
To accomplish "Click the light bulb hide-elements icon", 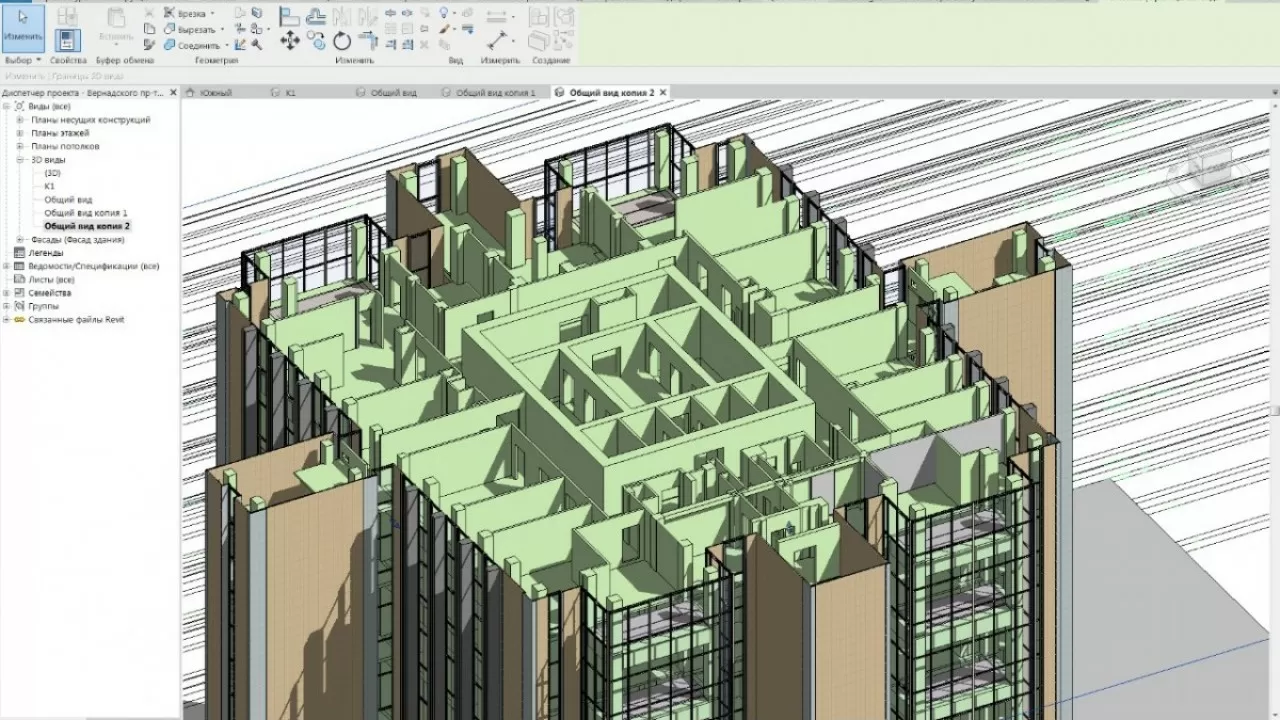I will [444, 12].
